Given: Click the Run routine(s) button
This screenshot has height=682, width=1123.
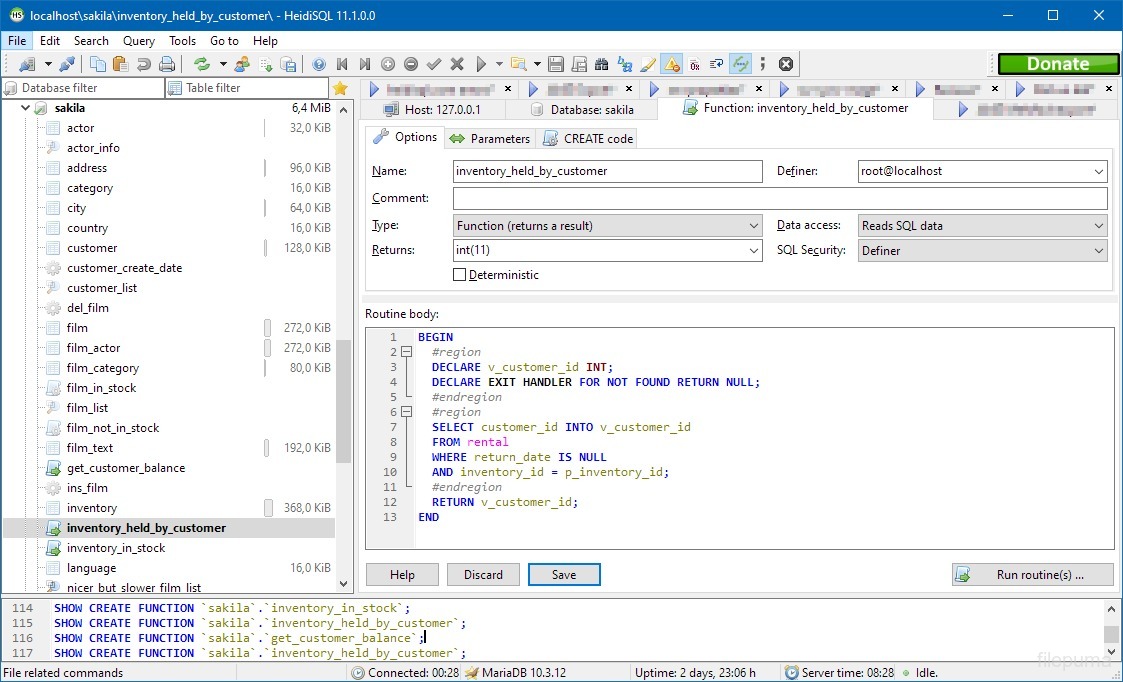Looking at the screenshot, I should [x=1032, y=575].
